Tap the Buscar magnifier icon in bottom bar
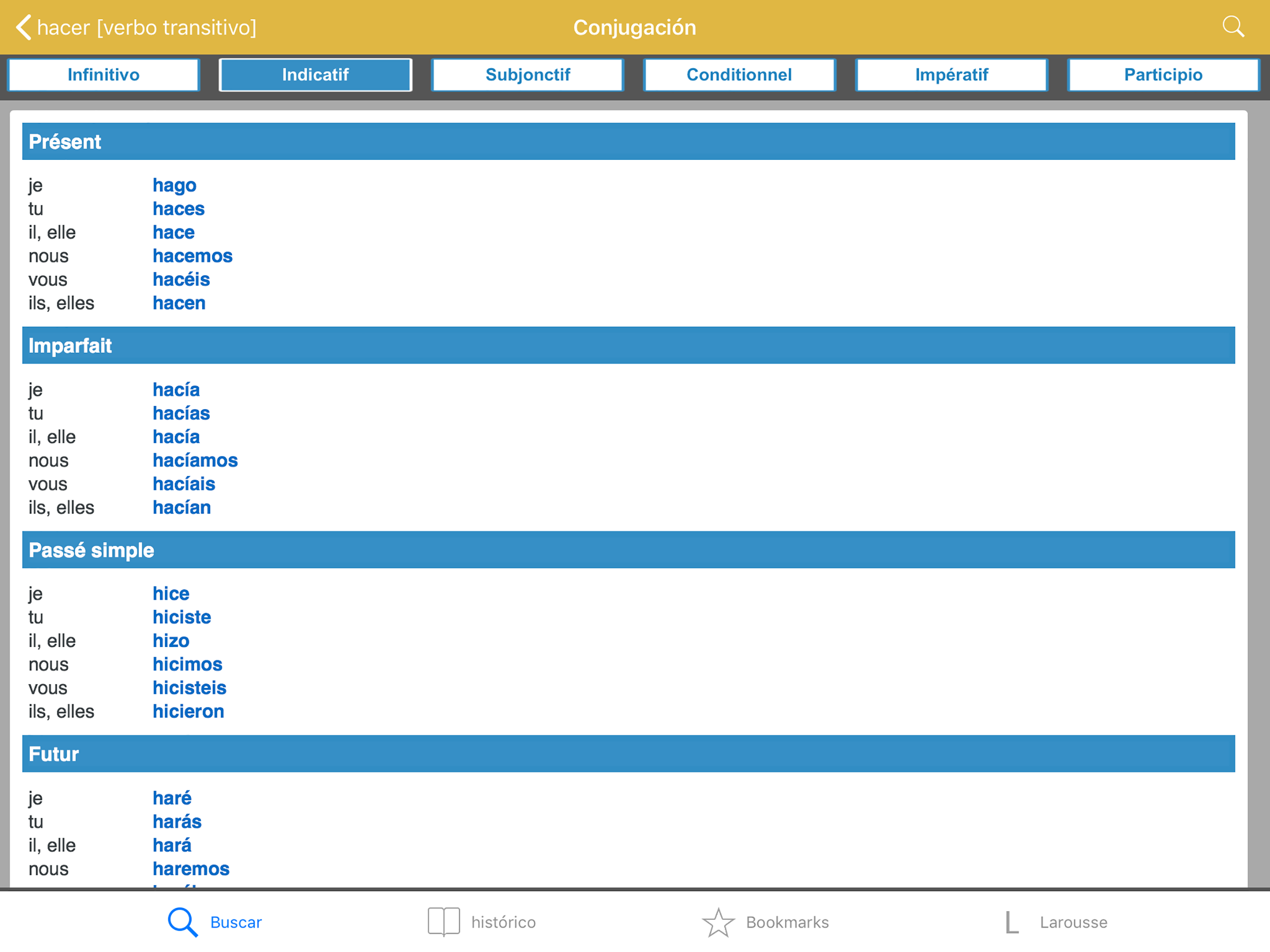This screenshot has width=1270, height=952. tap(183, 922)
